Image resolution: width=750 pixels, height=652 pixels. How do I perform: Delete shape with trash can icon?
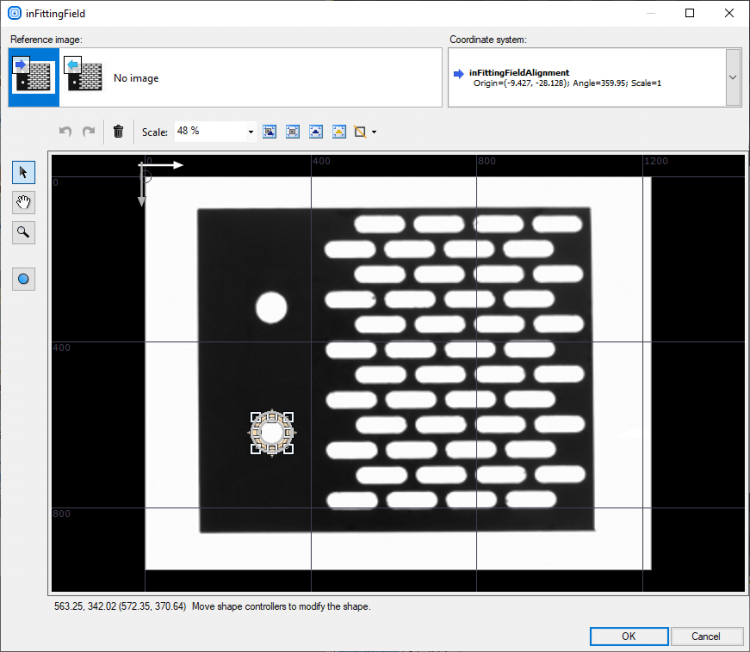pos(118,131)
